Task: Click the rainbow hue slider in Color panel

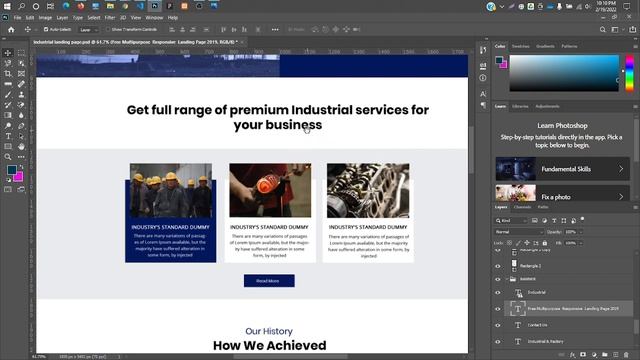Action: [x=630, y=73]
